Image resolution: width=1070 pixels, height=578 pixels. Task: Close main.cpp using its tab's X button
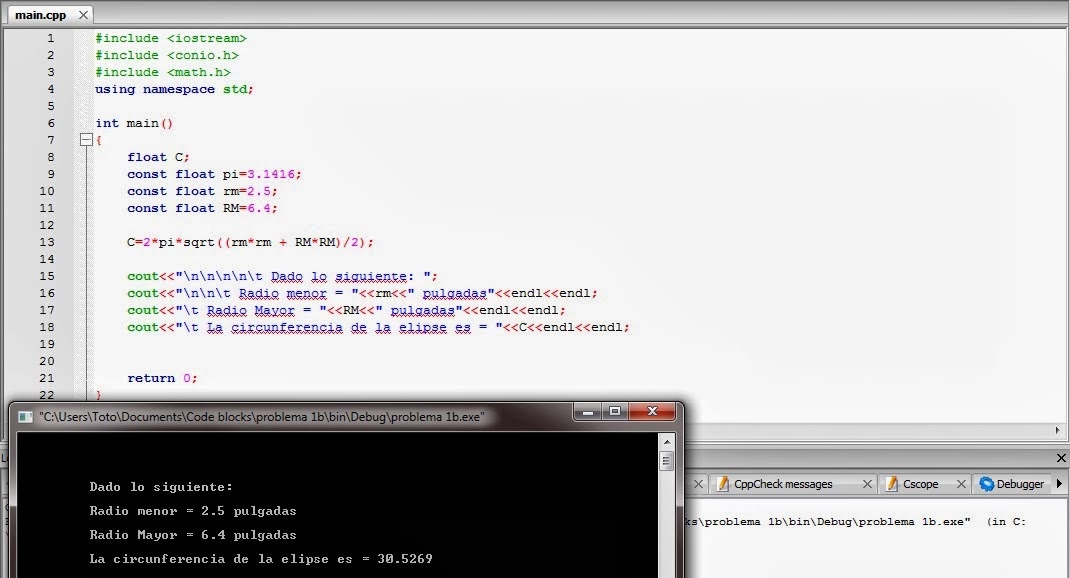pos(83,15)
